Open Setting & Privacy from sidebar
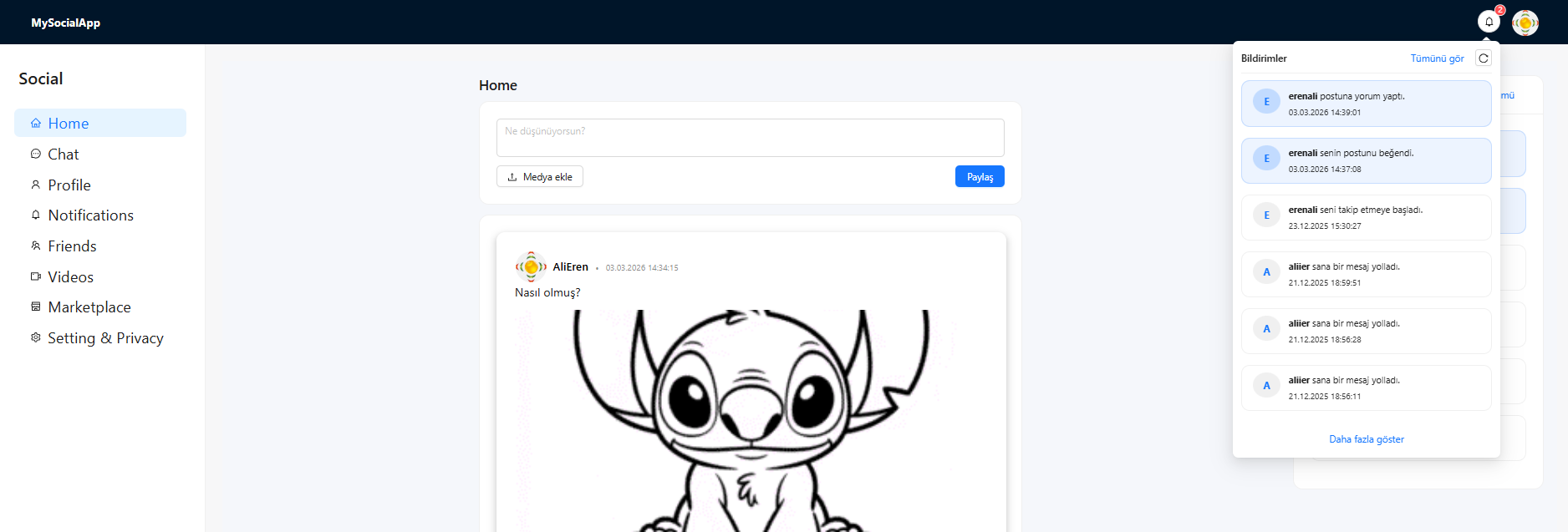Screen dimensions: 1568x532 100,337
